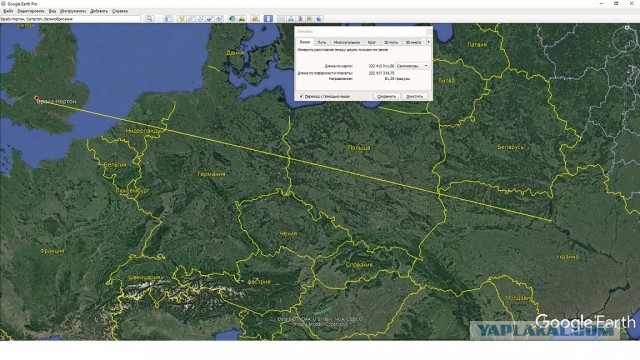The width and height of the screenshot is (640, 360).
Task: Click the Сохранить button in ruler
Action: [x=386, y=96]
